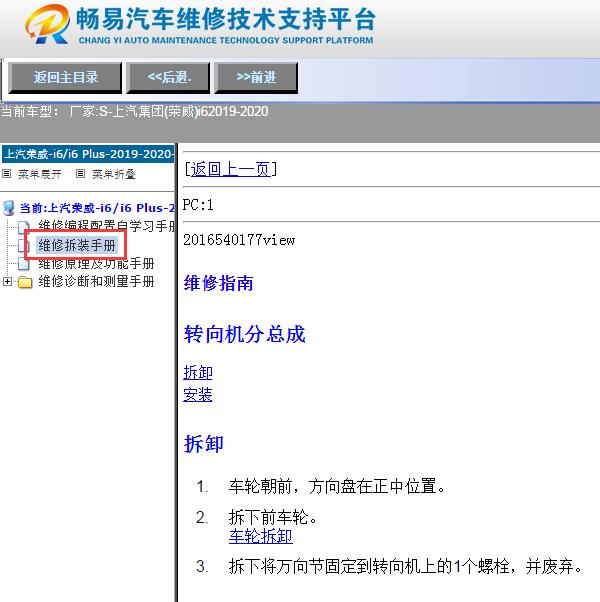The height and width of the screenshot is (602, 600).
Task: Click the 菜单折叠 list icon
Action: (80, 174)
